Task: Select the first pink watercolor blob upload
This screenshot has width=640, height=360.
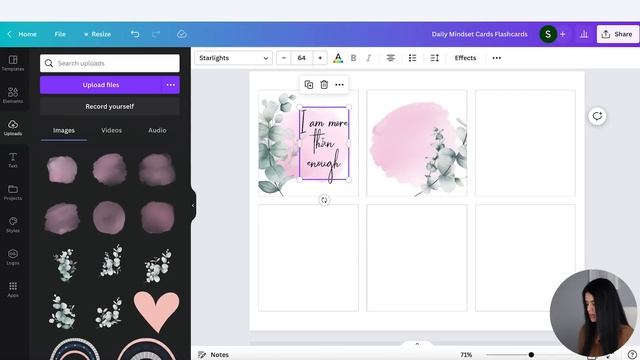Action: click(x=62, y=169)
